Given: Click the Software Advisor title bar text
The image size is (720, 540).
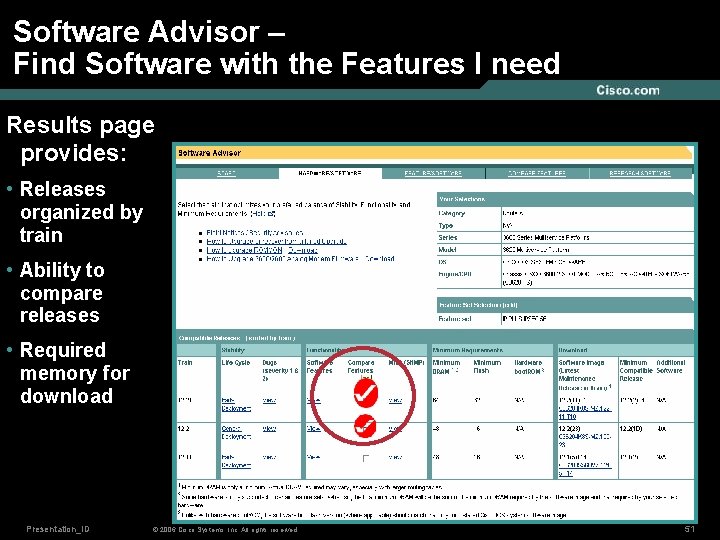Looking at the screenshot, I should [x=209, y=153].
